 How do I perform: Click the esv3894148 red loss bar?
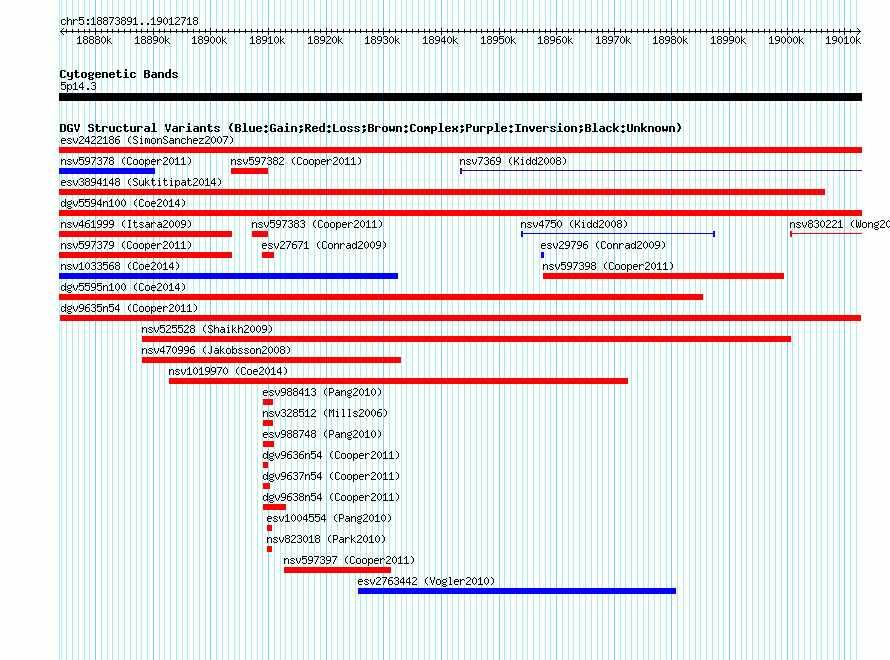(442, 192)
